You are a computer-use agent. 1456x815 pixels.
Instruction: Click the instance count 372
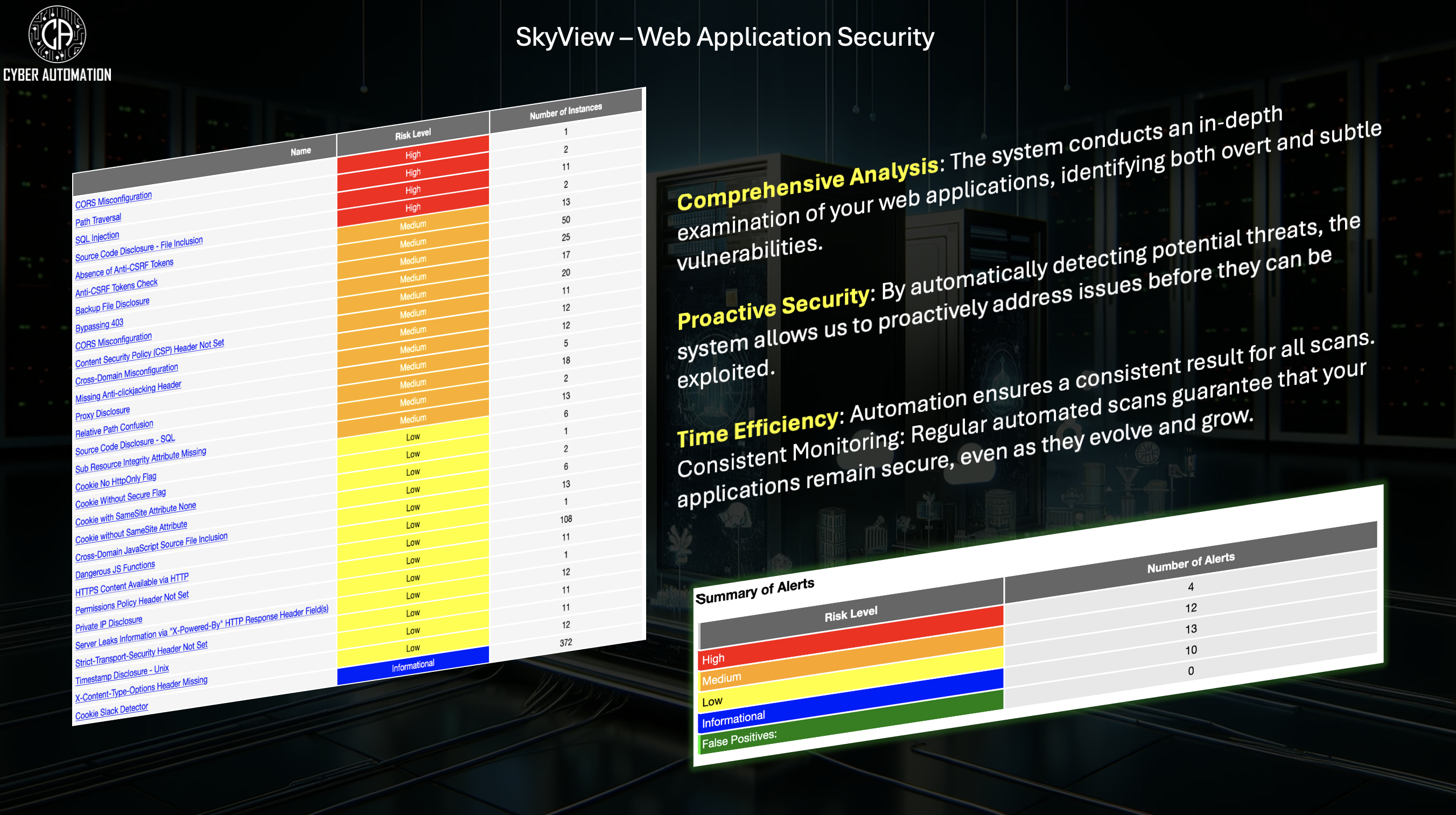point(566,642)
